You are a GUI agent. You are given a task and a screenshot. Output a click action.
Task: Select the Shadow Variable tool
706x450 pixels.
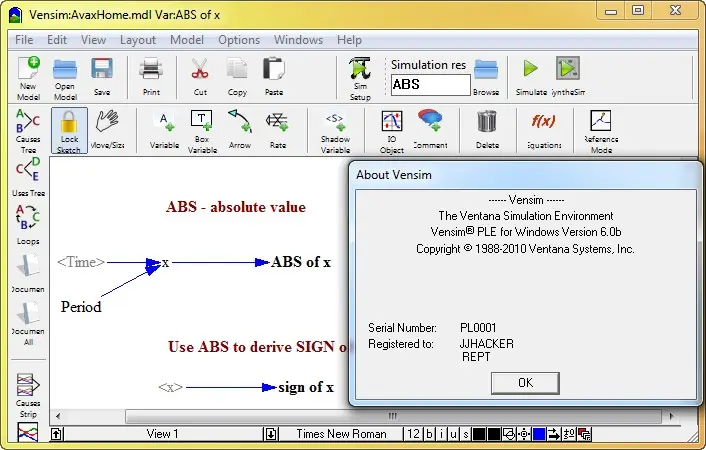click(335, 131)
